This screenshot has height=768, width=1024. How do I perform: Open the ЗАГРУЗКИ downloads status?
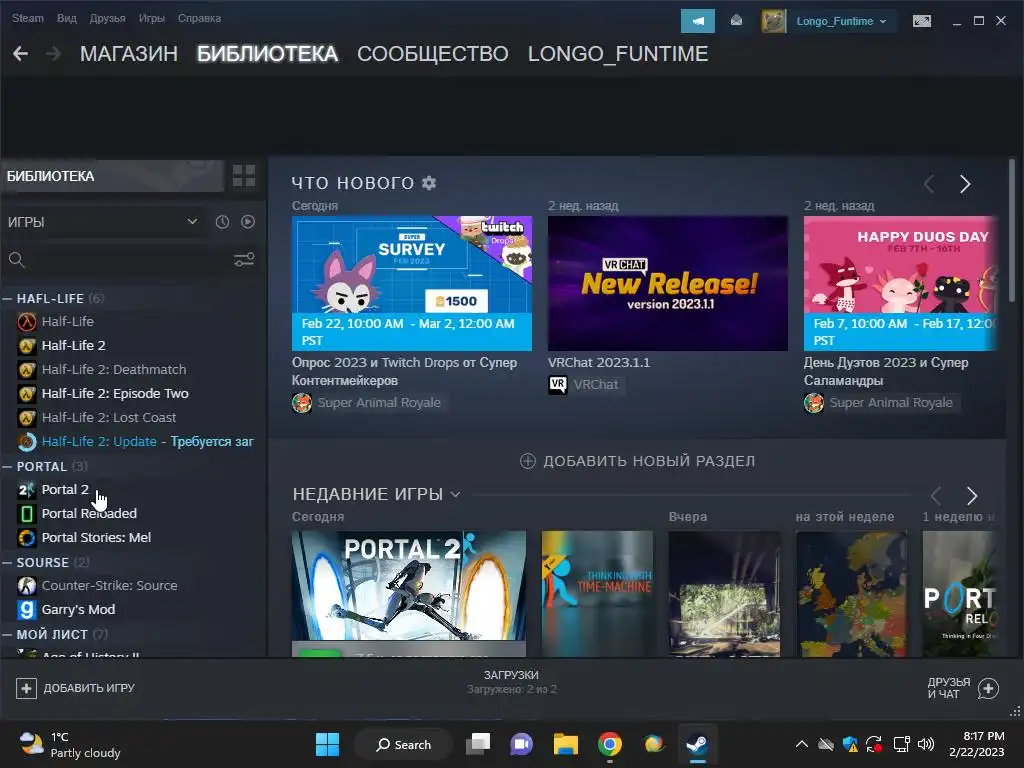511,681
